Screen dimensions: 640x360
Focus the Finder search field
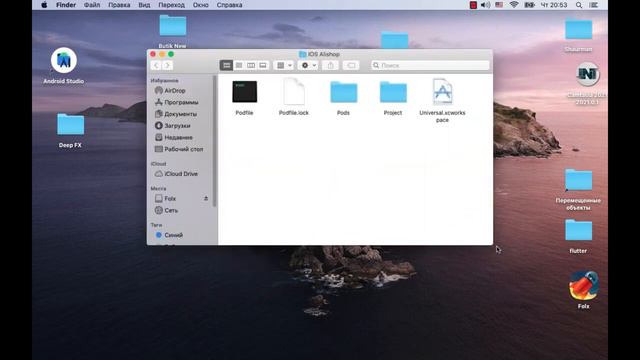[x=430, y=65]
